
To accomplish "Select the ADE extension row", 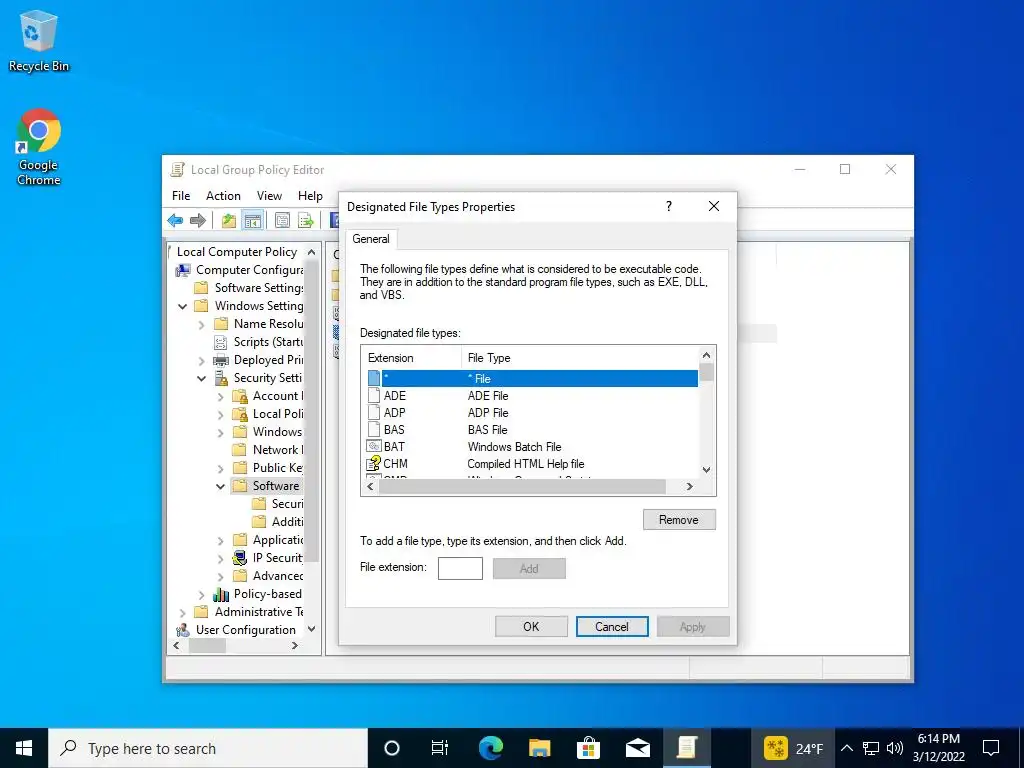I will point(532,396).
